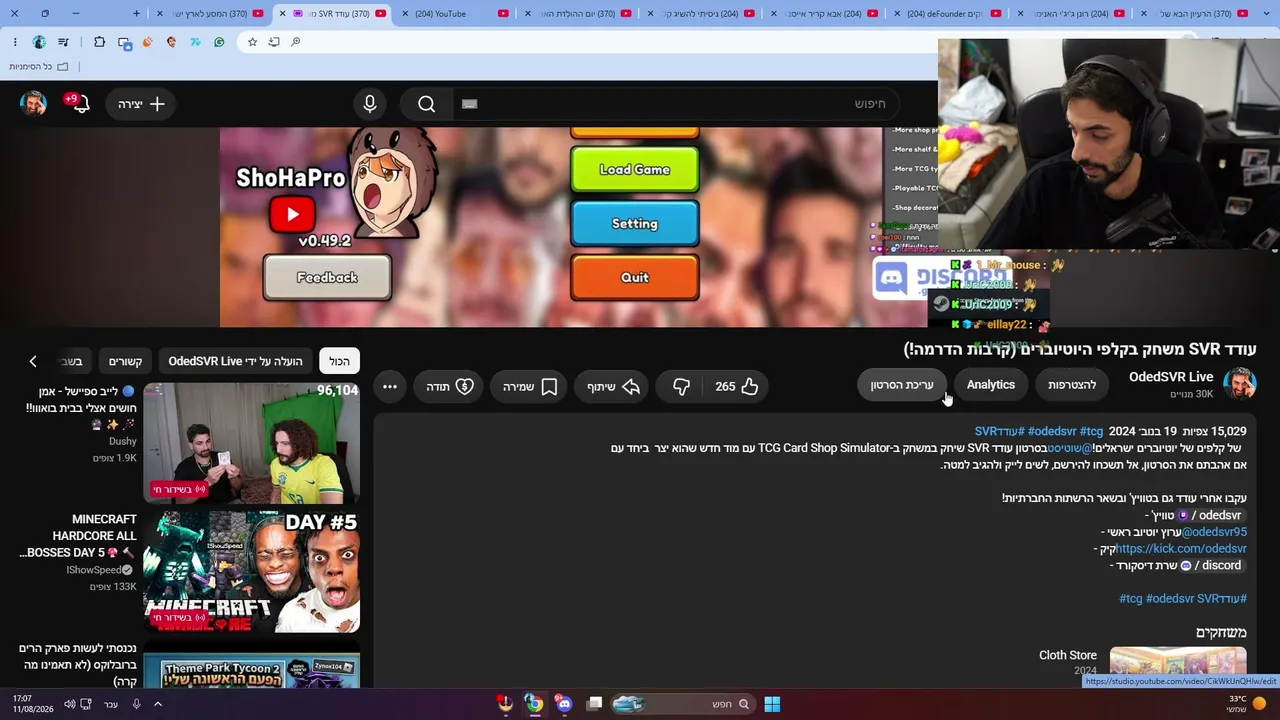Select the 'הכול' filter chip
Screen dimensions: 1280x720
coord(340,361)
